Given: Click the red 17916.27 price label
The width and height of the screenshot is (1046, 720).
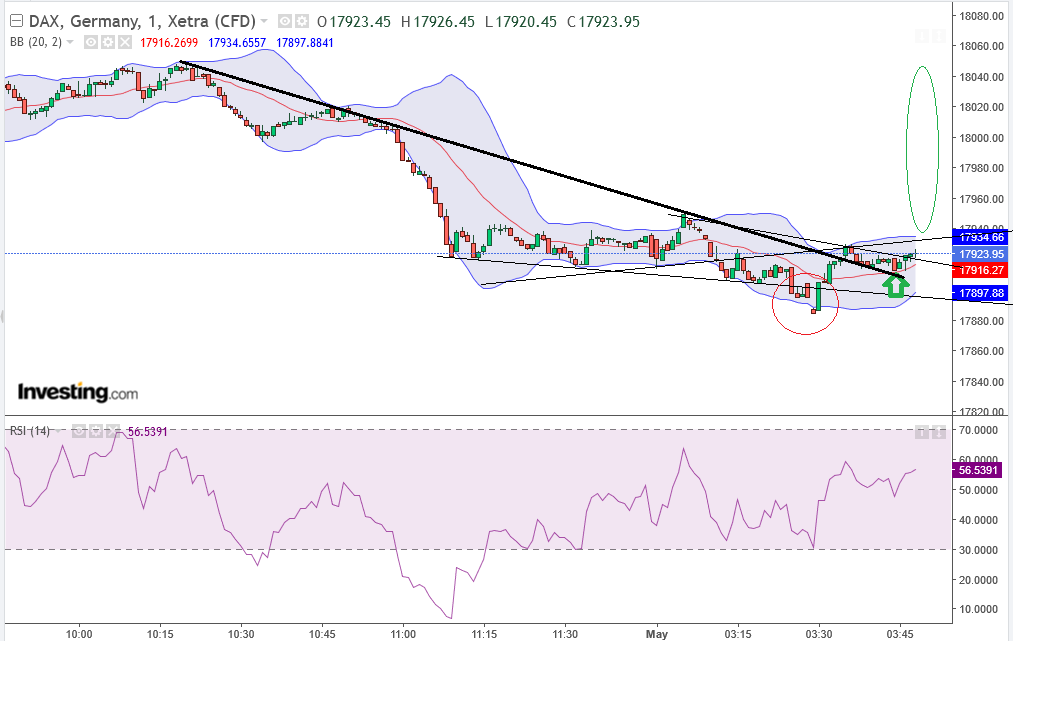Looking at the screenshot, I should point(980,270).
